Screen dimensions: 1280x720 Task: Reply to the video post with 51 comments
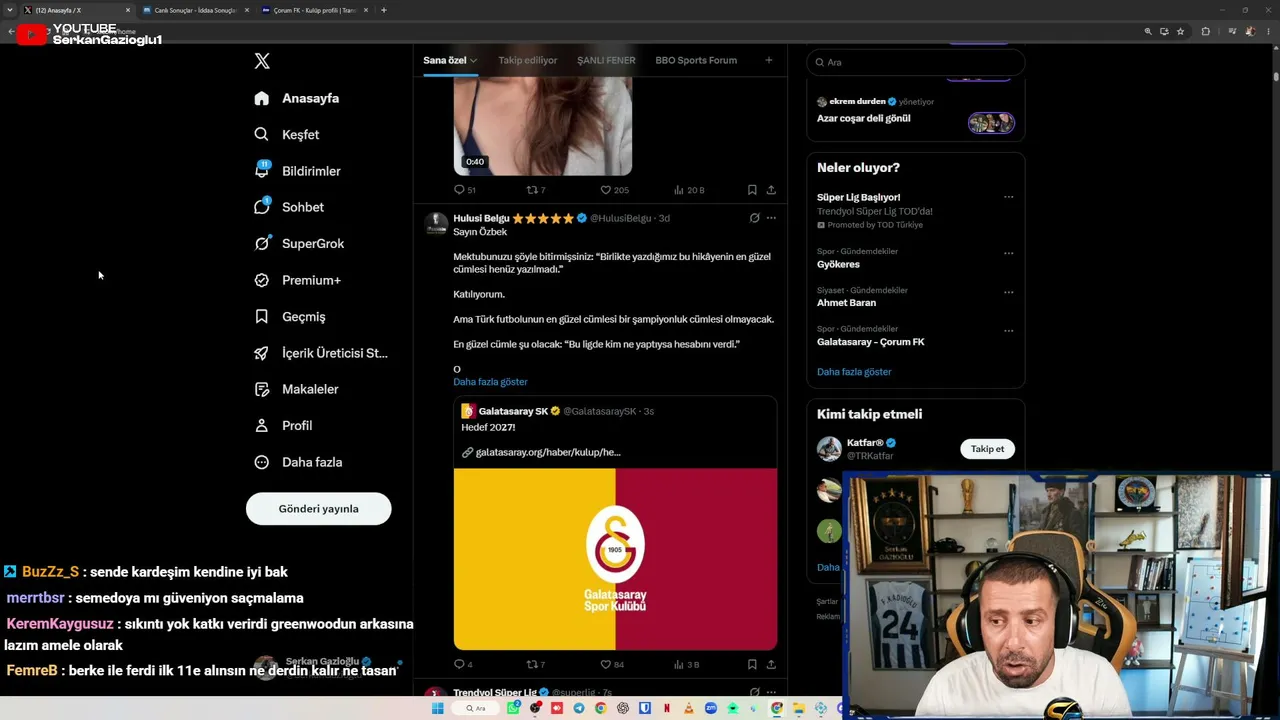point(465,190)
